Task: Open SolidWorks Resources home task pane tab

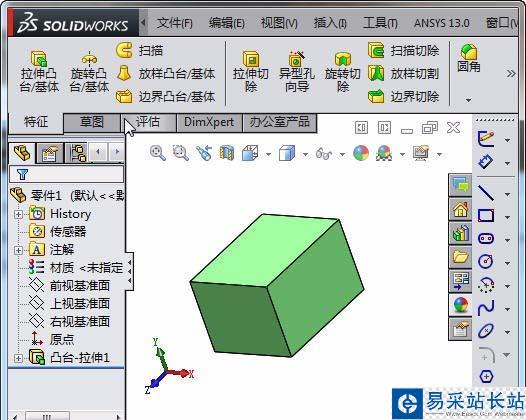Action: (460, 209)
